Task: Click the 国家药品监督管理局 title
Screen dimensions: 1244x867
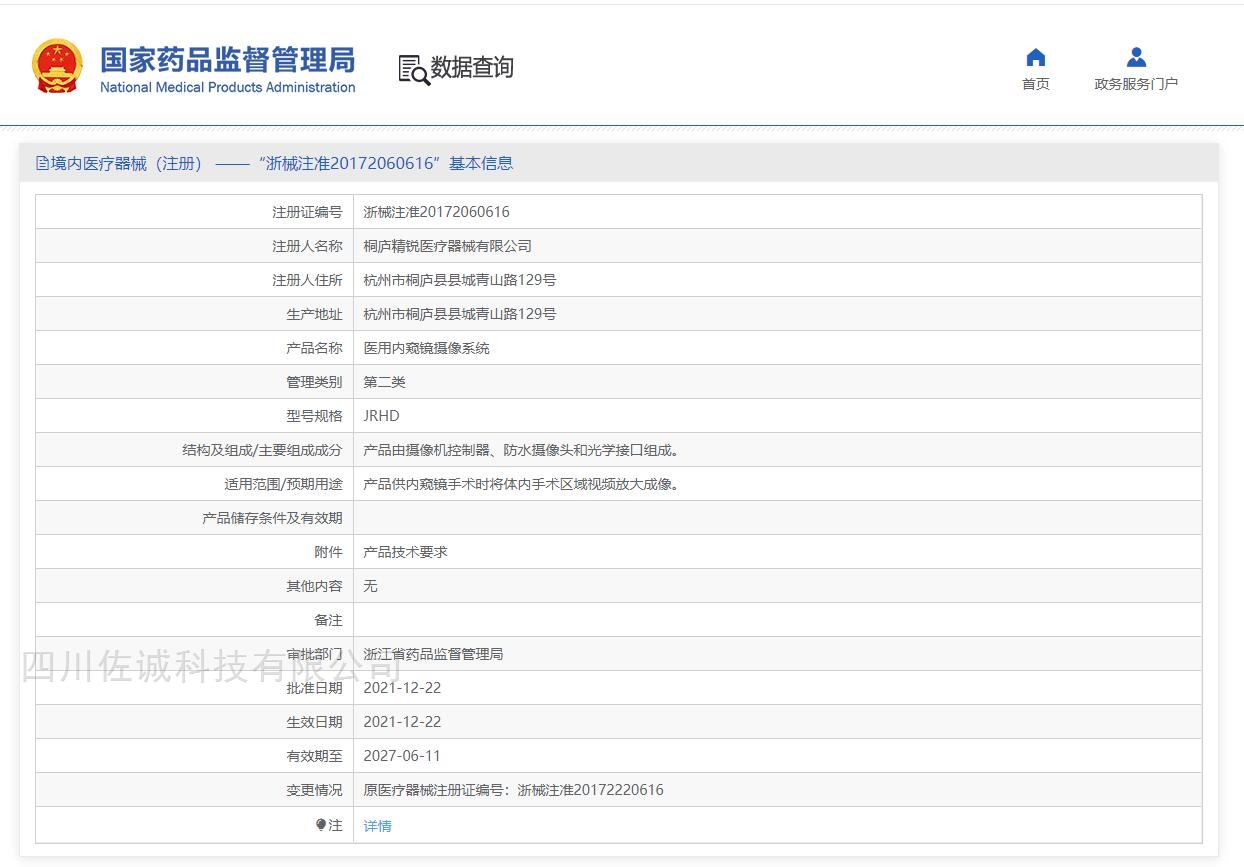Action: [x=228, y=59]
